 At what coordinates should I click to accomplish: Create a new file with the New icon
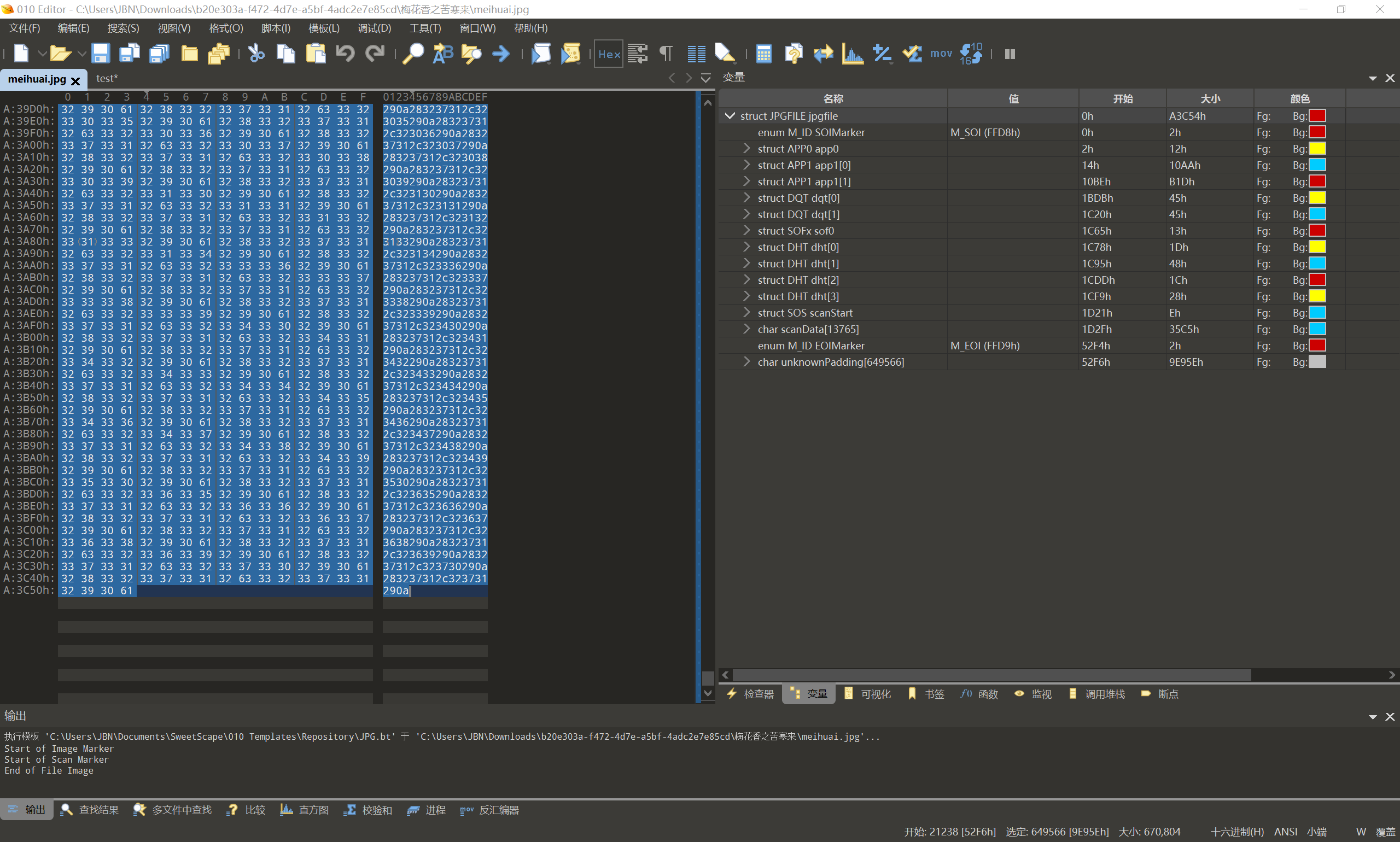pyautogui.click(x=21, y=54)
